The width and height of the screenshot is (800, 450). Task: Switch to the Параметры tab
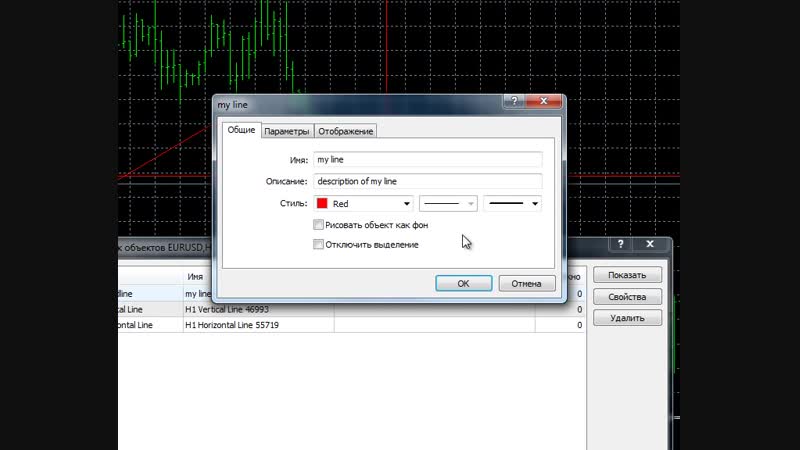(287, 131)
